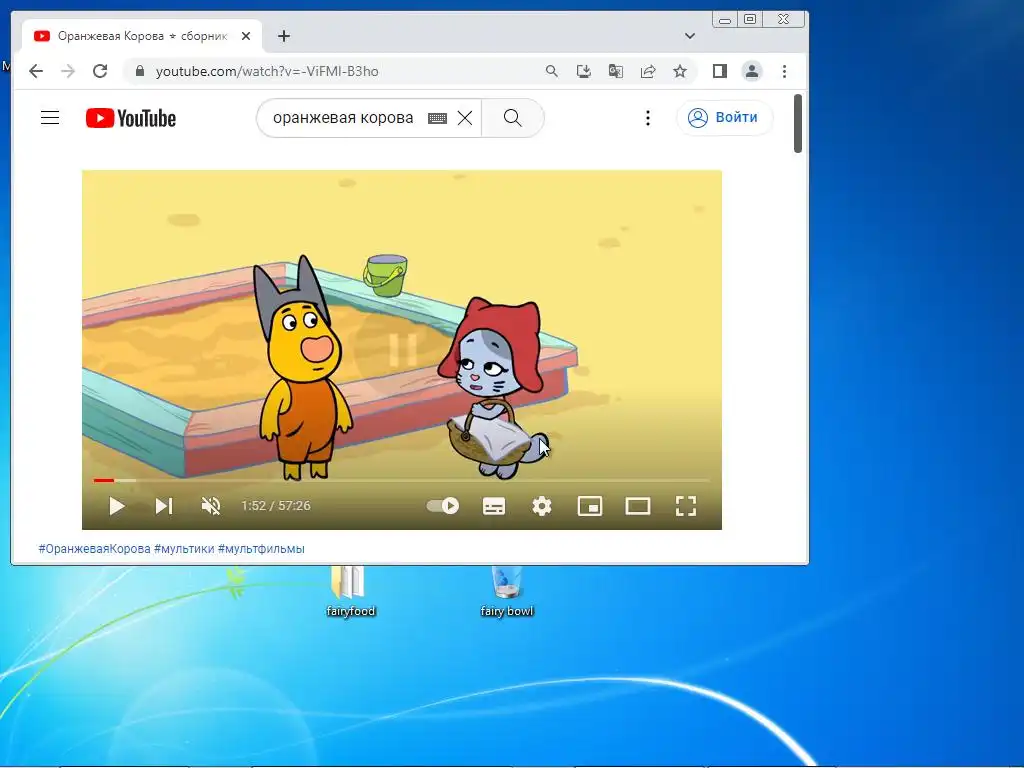Viewport: 1024px width, 768px height.
Task: Bookmark this page with the star
Action: (x=680, y=71)
